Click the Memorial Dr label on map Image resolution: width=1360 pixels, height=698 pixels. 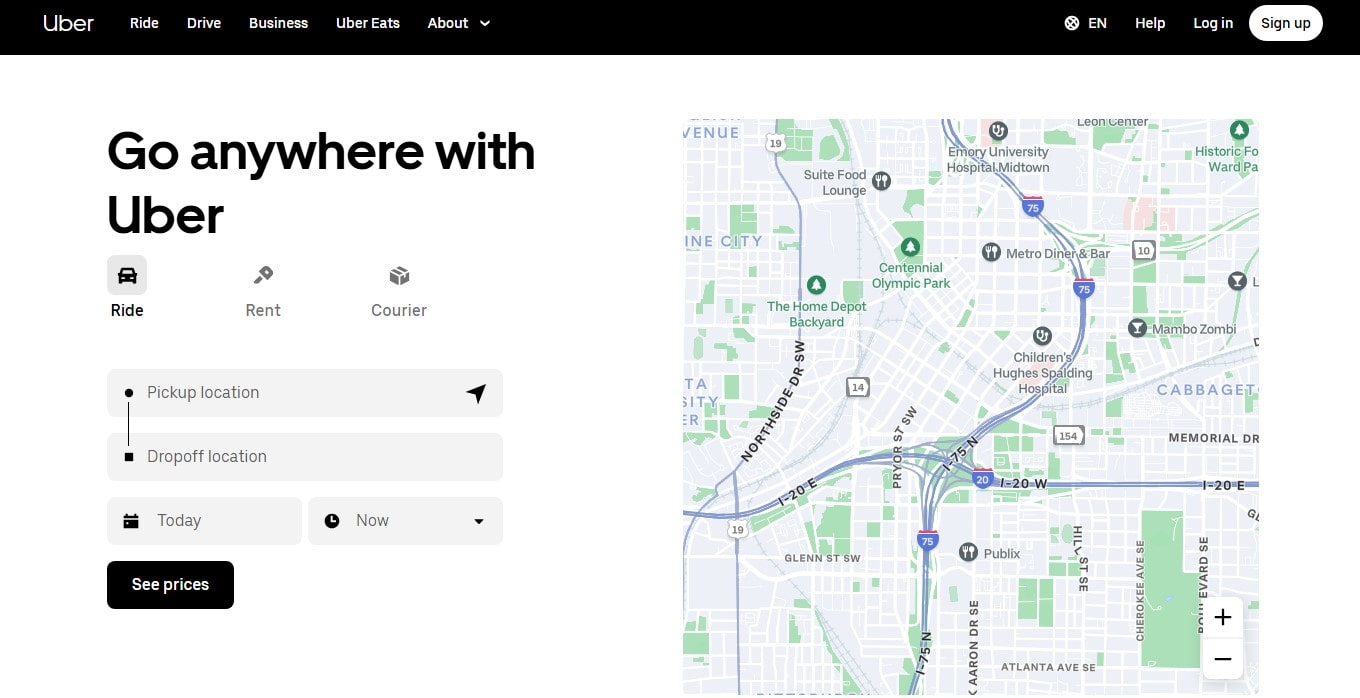coord(1214,438)
